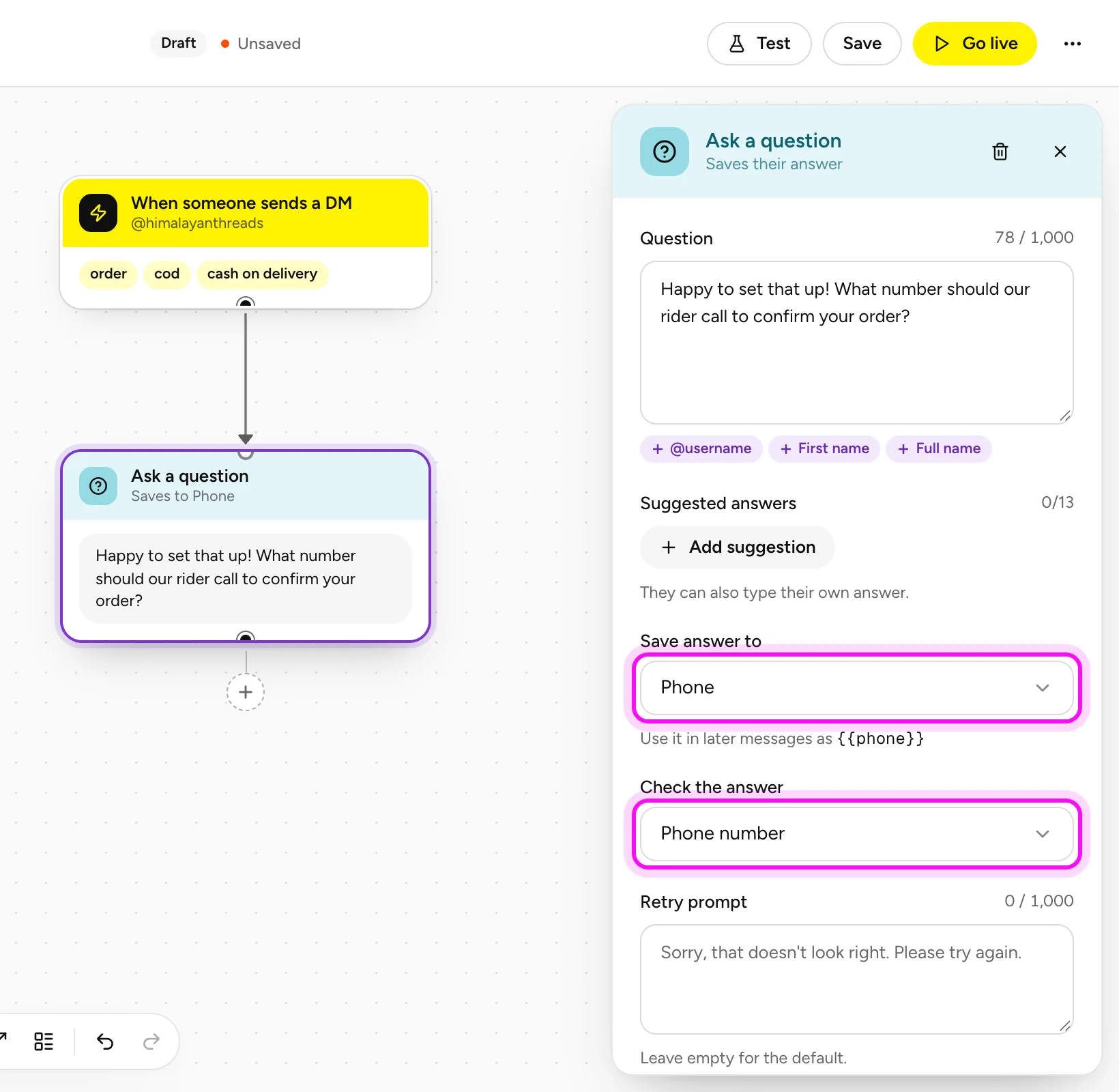The image size is (1119, 1092).
Task: Insert the First name variable chip
Action: coord(824,449)
